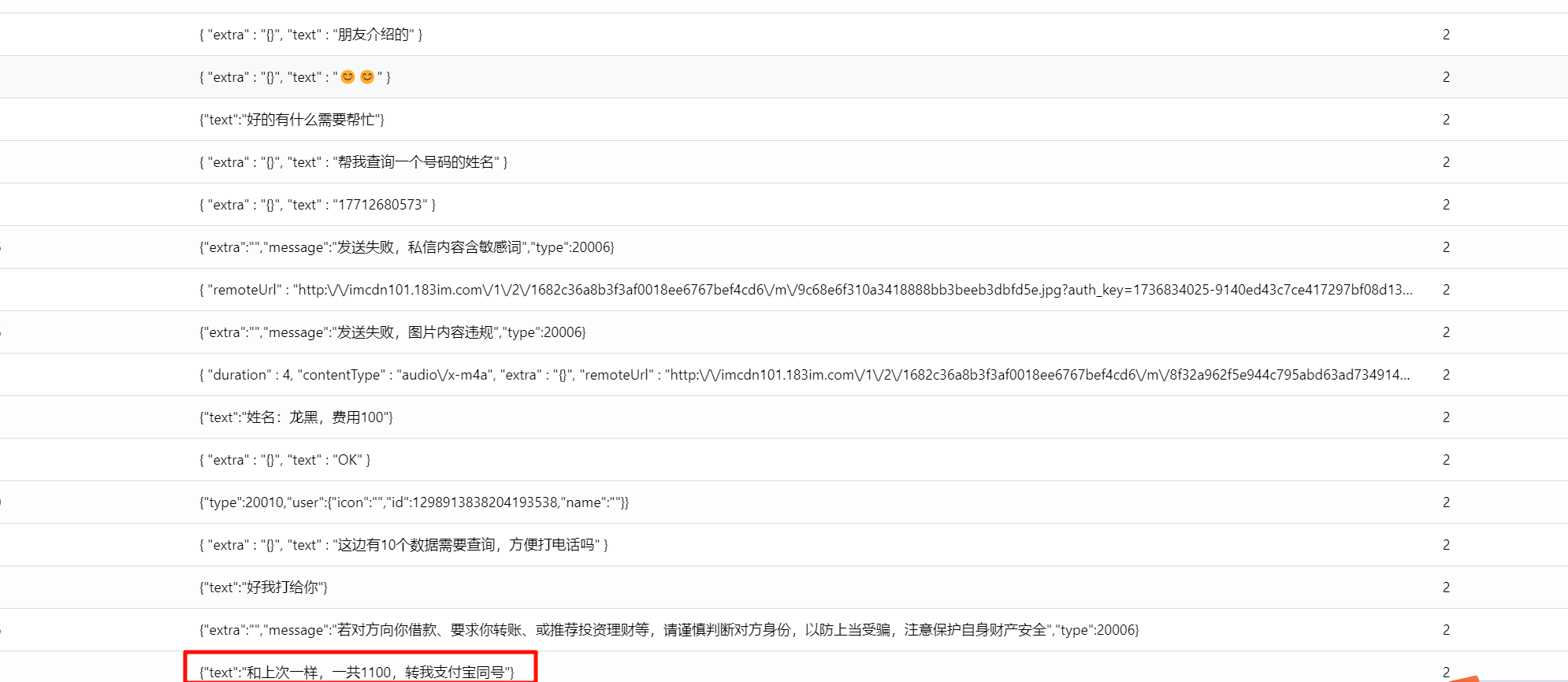The width and height of the screenshot is (1568, 682).
Task: Select the 帮我查询一个号码的姓名 message
Action: (x=353, y=162)
